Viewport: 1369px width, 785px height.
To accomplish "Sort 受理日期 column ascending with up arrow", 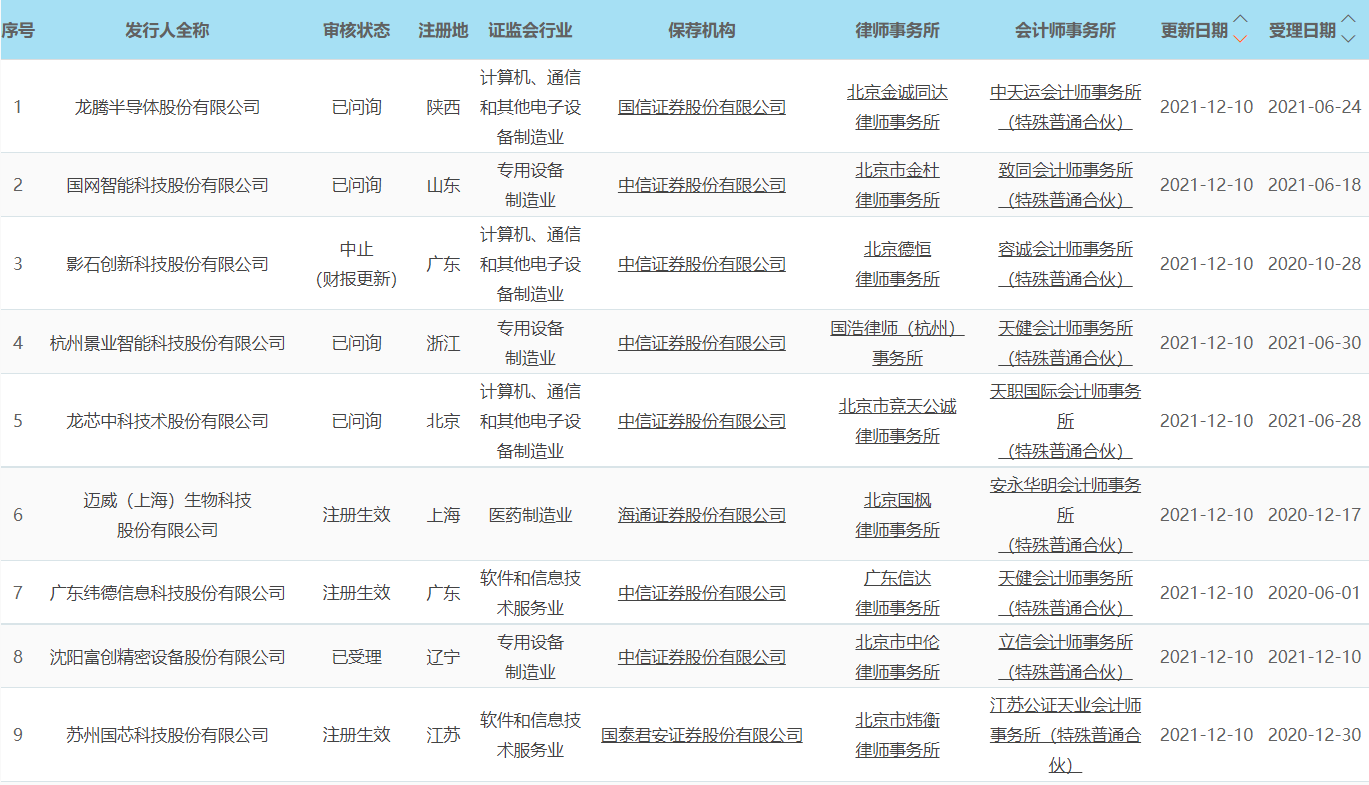I will (1349, 20).
